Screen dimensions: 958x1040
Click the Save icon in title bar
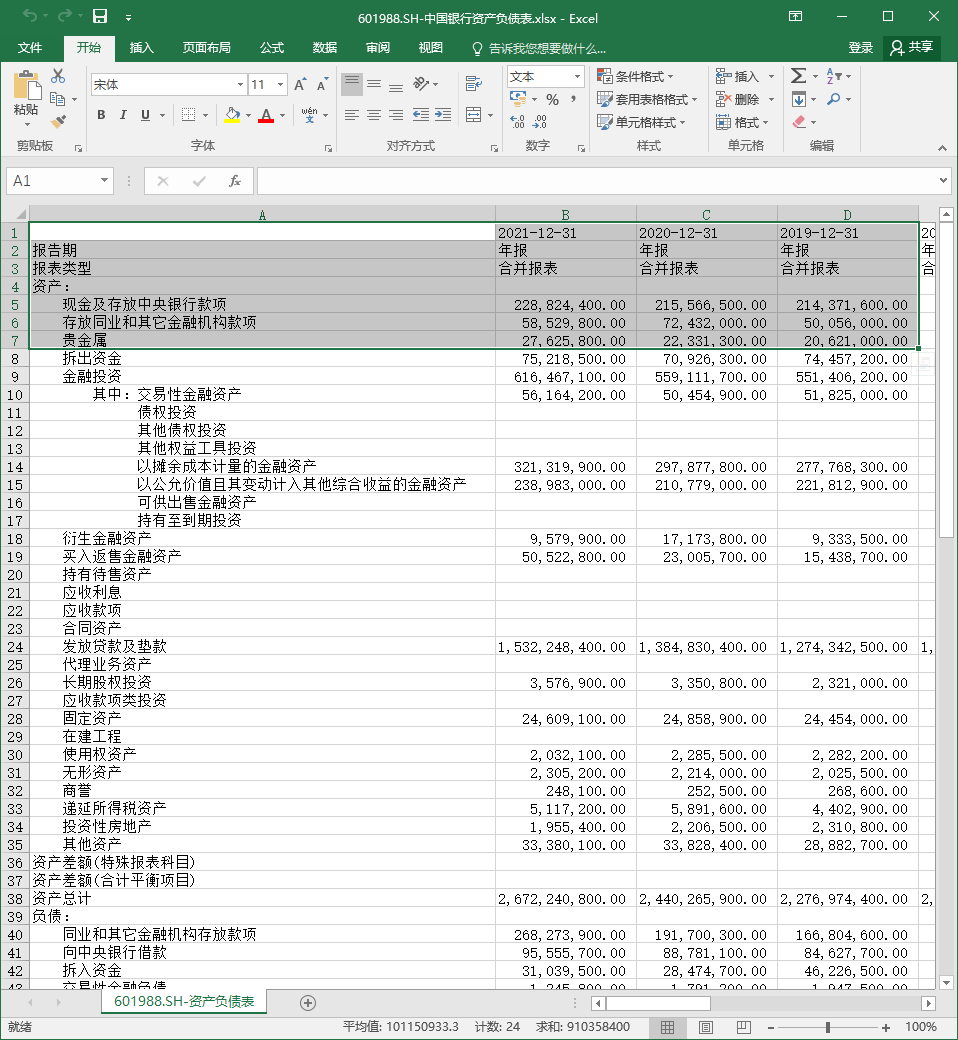[100, 16]
